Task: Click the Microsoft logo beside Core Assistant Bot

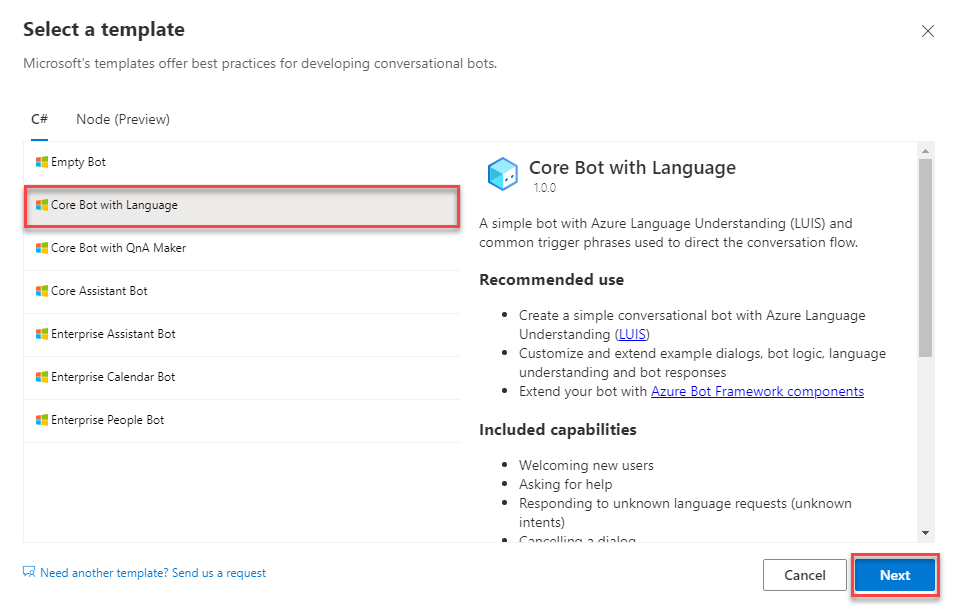Action: coord(42,291)
